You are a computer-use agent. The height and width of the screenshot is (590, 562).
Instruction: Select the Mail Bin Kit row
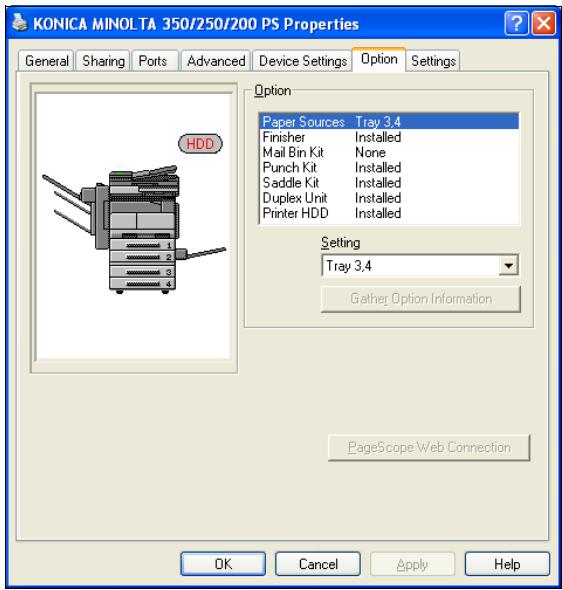tap(389, 152)
